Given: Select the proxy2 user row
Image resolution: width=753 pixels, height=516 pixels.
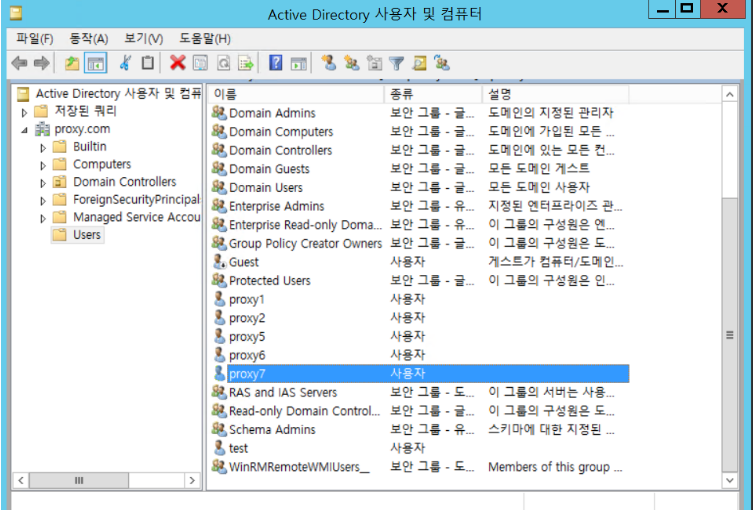Looking at the screenshot, I should tap(420, 318).
